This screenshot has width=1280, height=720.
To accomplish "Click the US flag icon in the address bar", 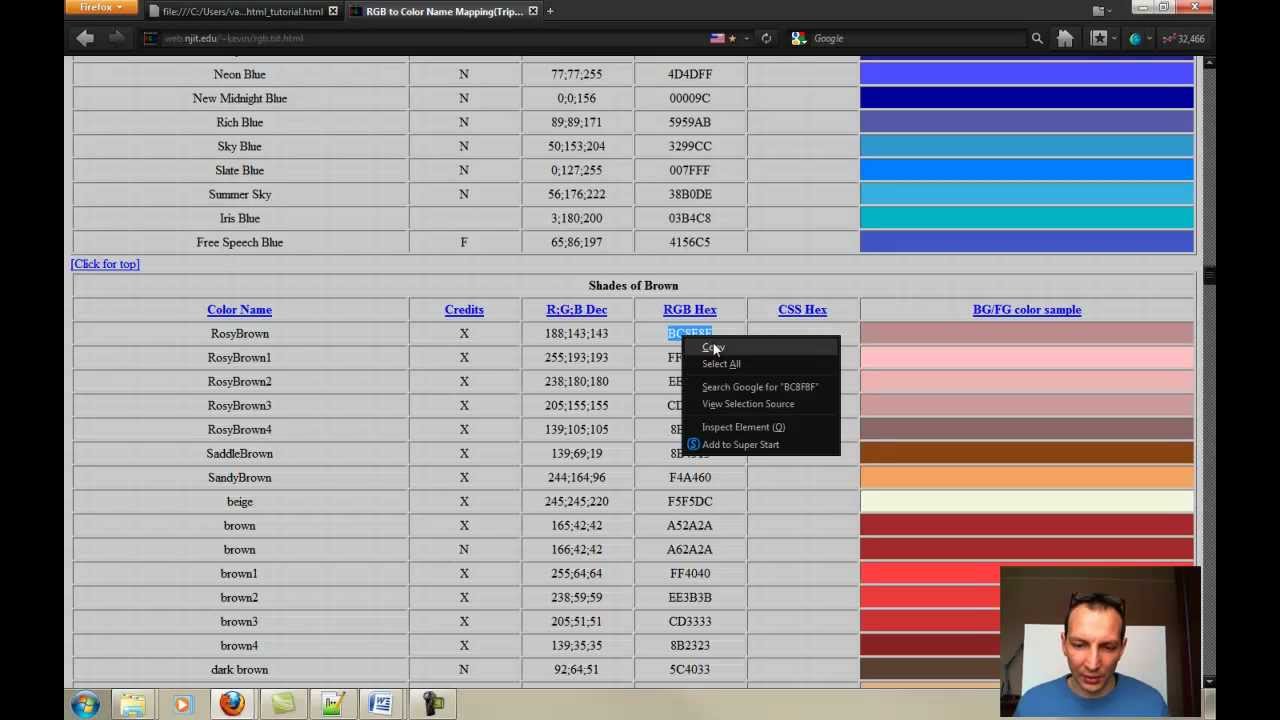I will pos(717,38).
